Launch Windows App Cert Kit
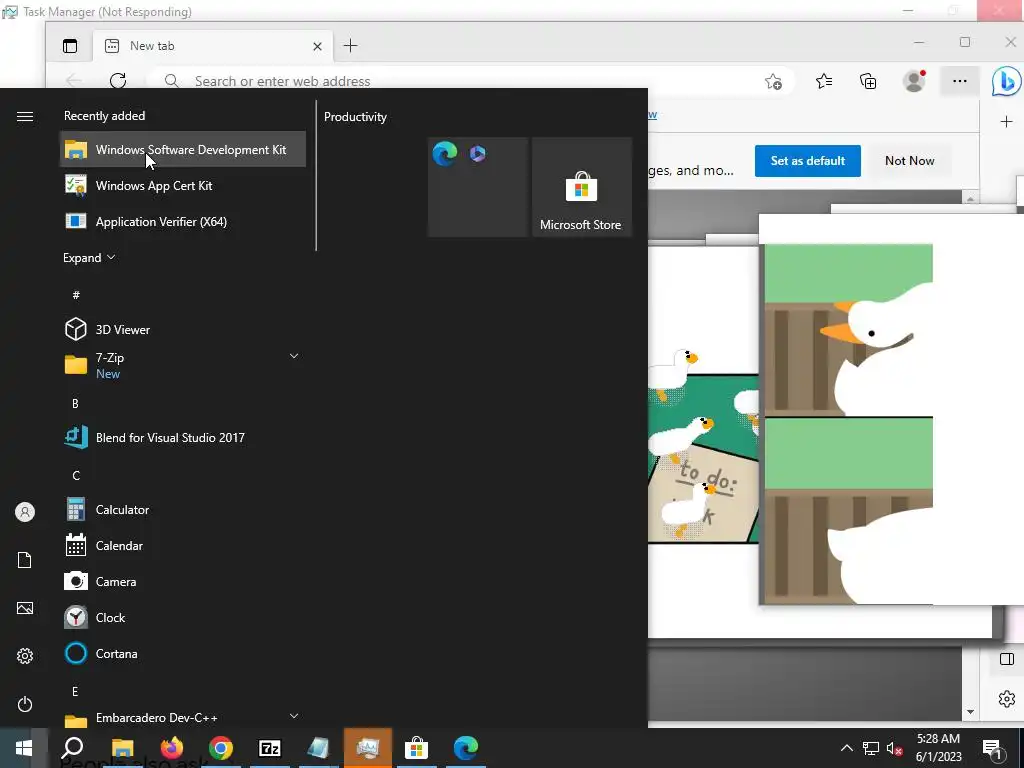Screen dimensions: 1024x768 (183, 185)
